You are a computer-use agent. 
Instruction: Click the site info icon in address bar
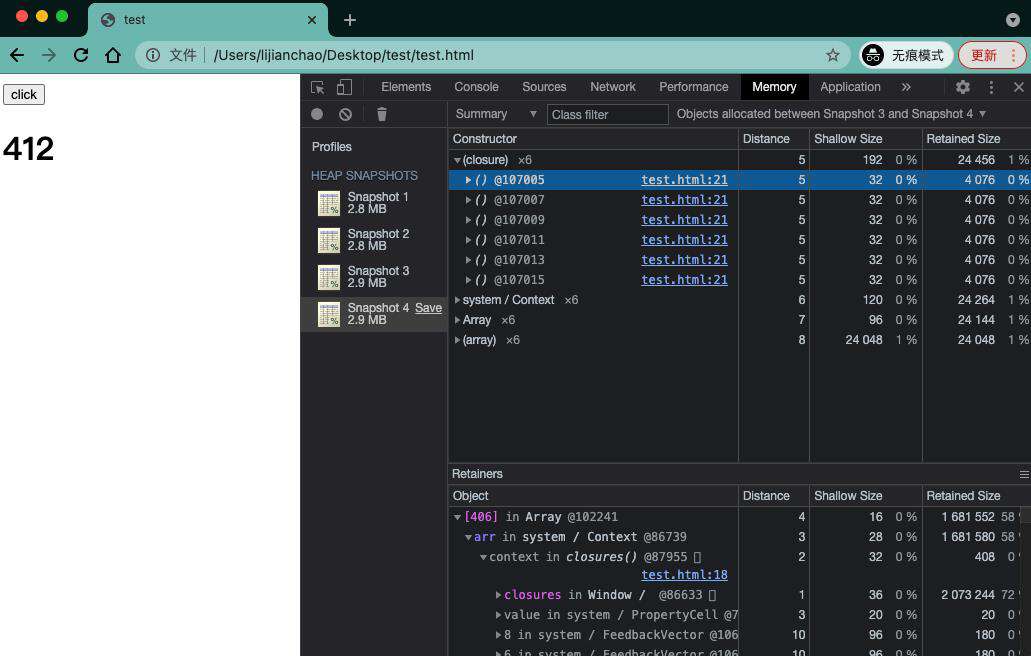click(153, 55)
